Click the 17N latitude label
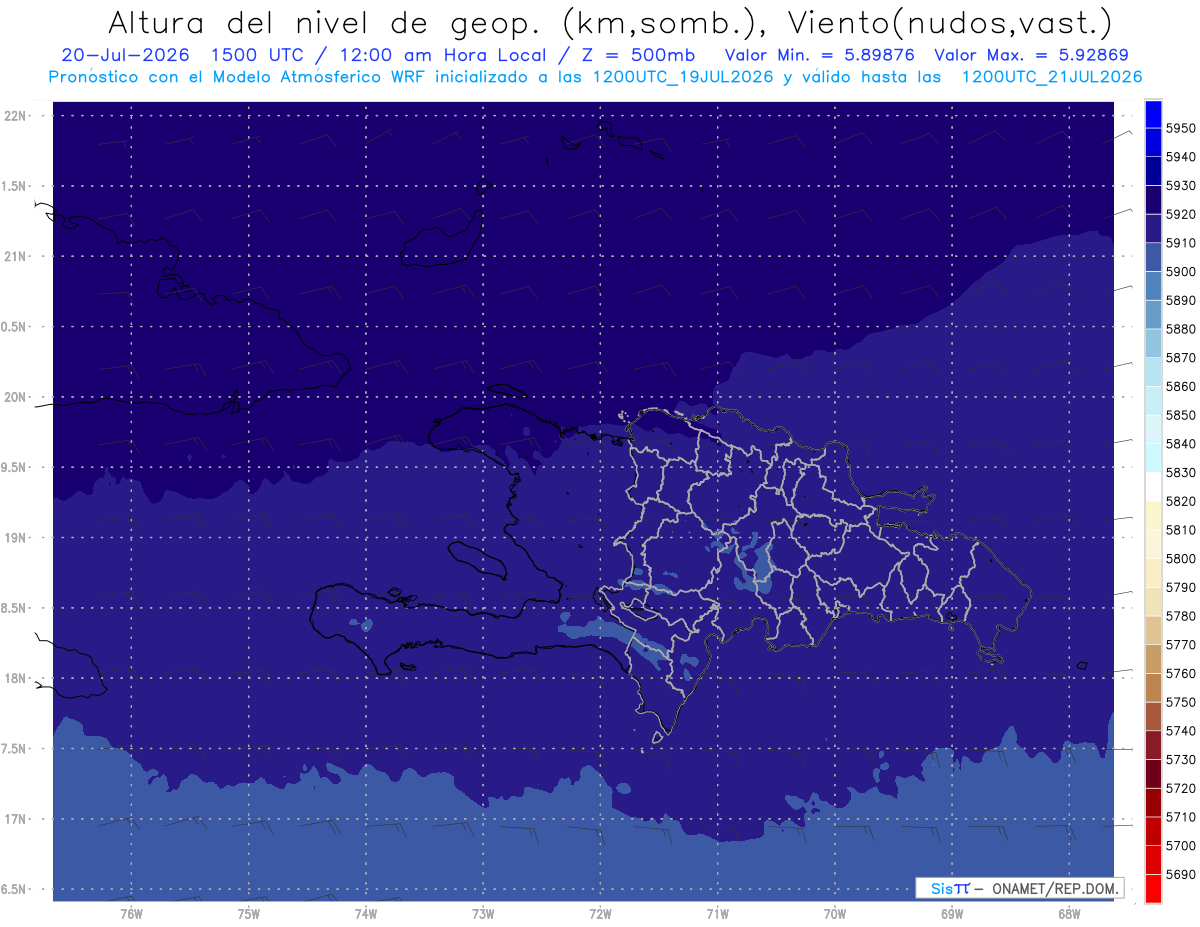The height and width of the screenshot is (927, 1200). (17, 820)
